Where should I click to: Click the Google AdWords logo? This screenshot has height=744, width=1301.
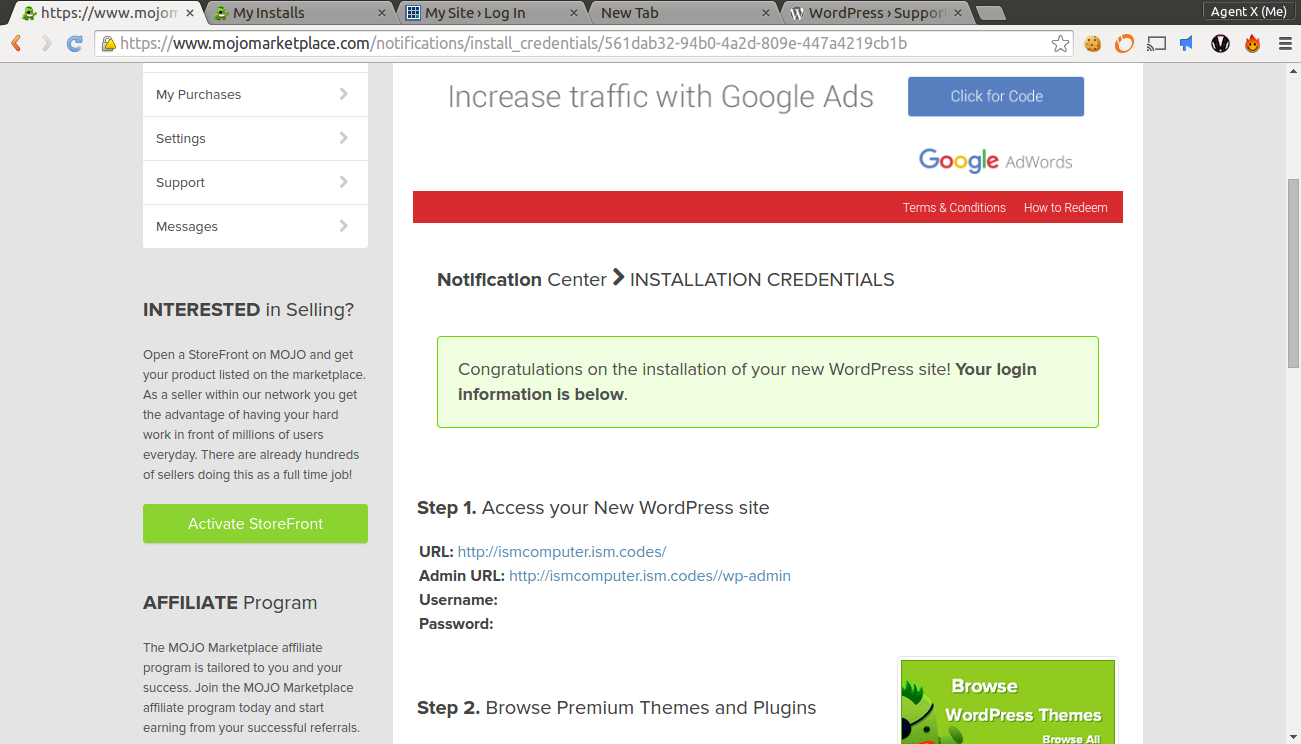995,161
